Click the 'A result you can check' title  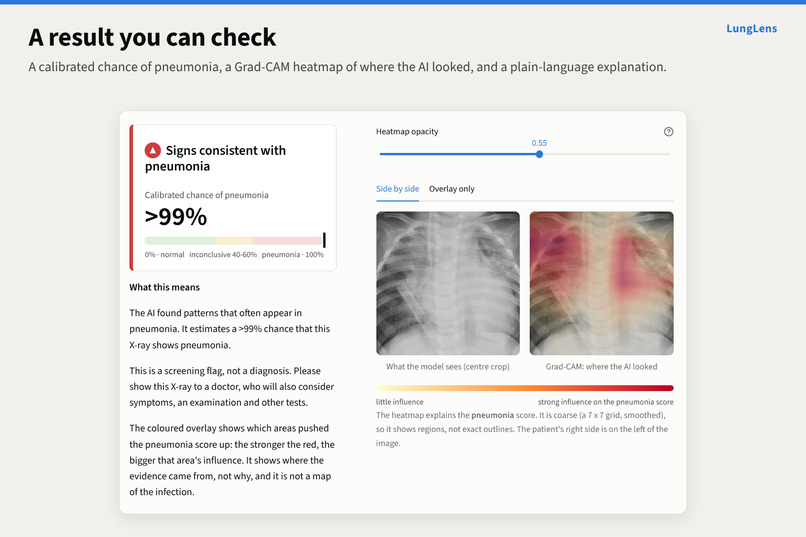pos(152,38)
